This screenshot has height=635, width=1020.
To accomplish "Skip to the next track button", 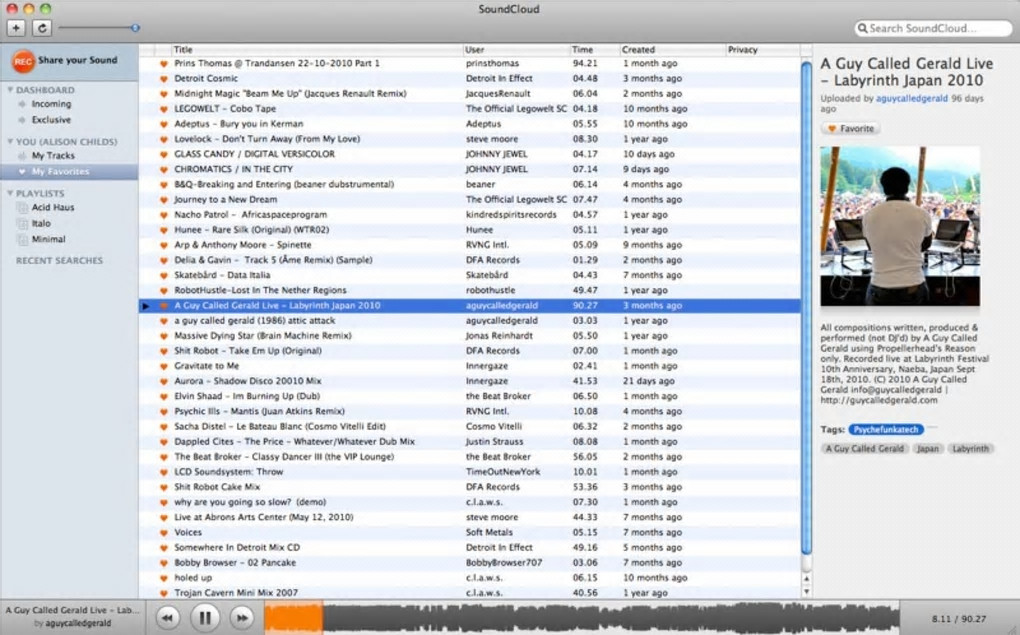I will click(x=241, y=617).
